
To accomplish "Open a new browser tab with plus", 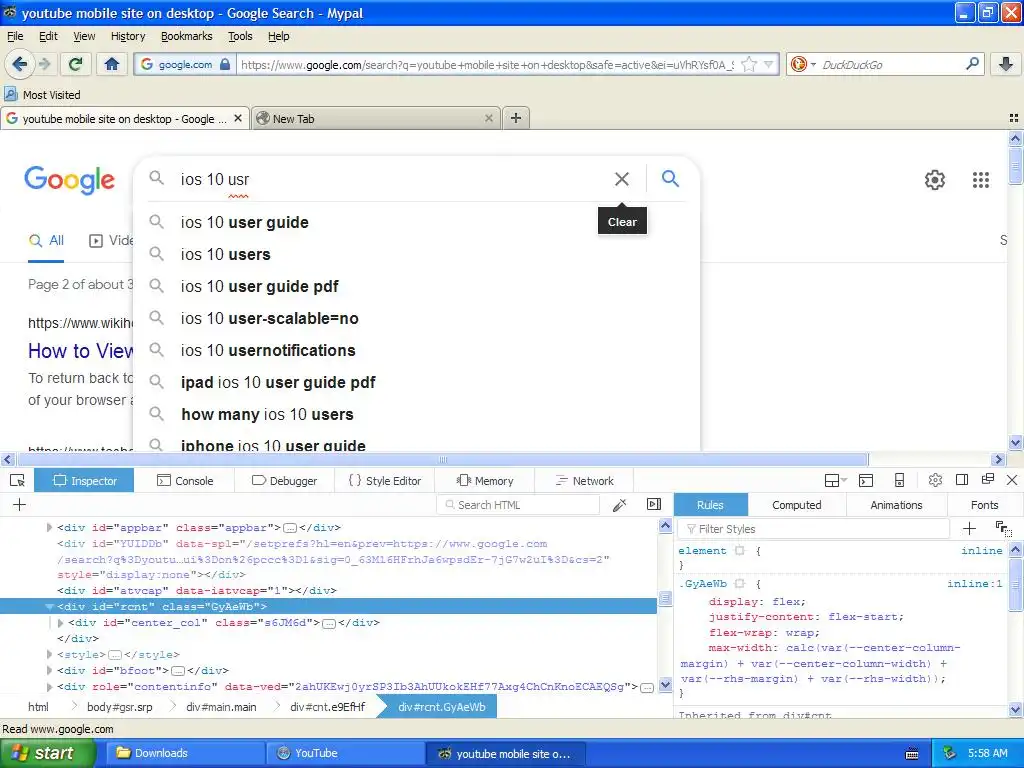I will point(515,118).
